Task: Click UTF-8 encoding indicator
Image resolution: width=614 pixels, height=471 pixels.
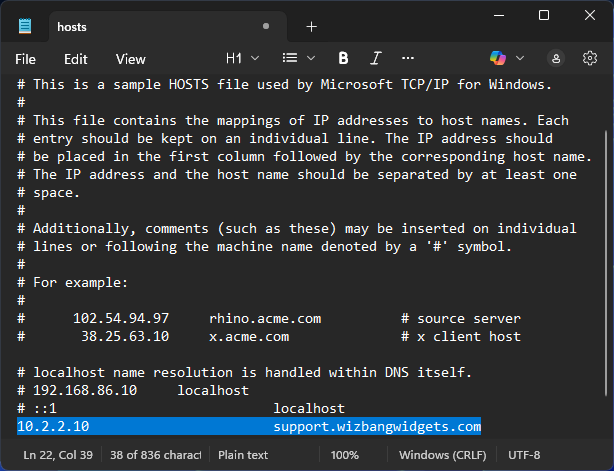Action: [524, 455]
